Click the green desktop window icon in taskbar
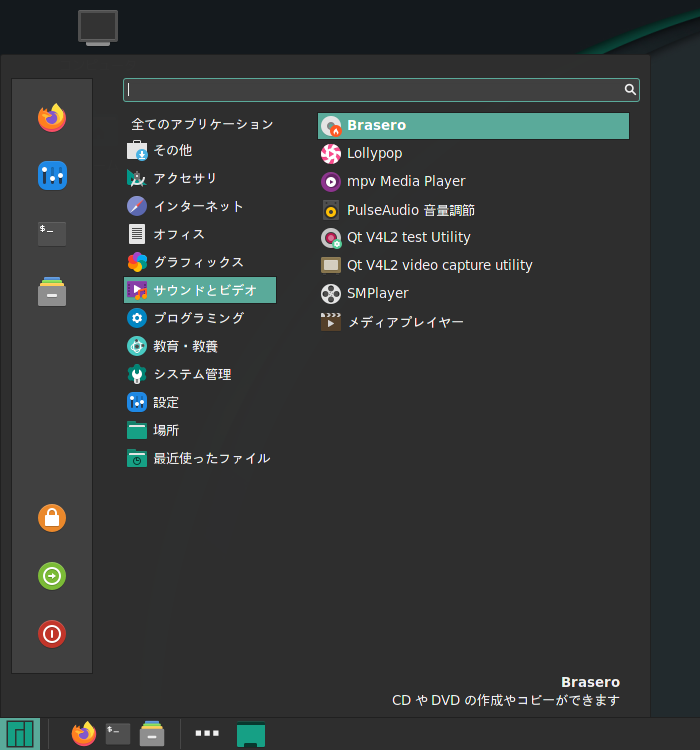The width and height of the screenshot is (700, 750). click(x=251, y=734)
